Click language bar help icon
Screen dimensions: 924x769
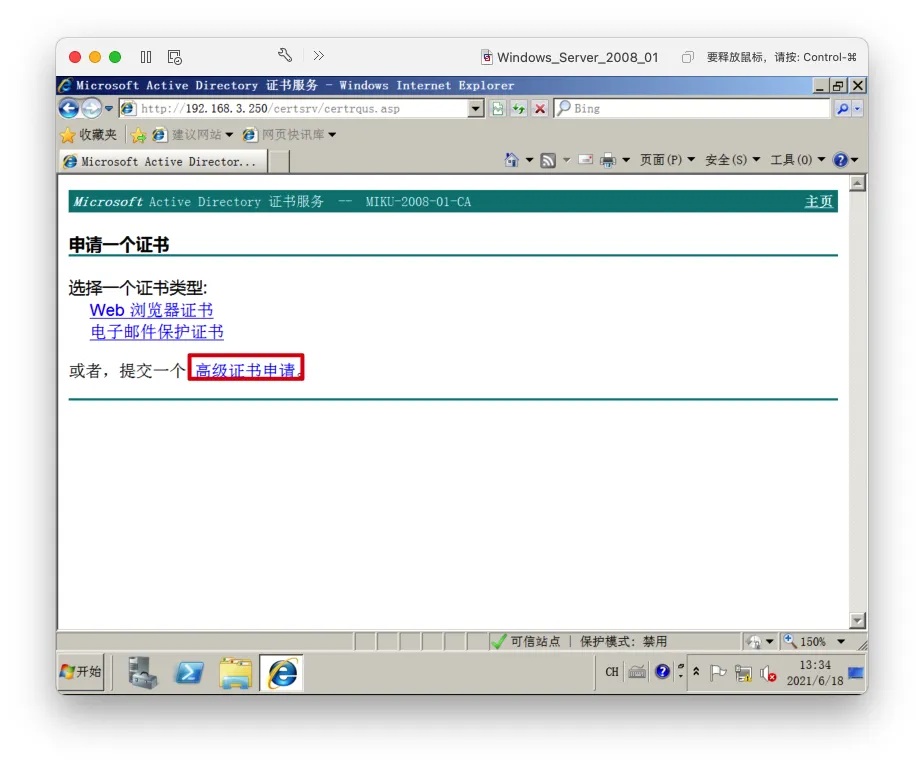click(662, 671)
